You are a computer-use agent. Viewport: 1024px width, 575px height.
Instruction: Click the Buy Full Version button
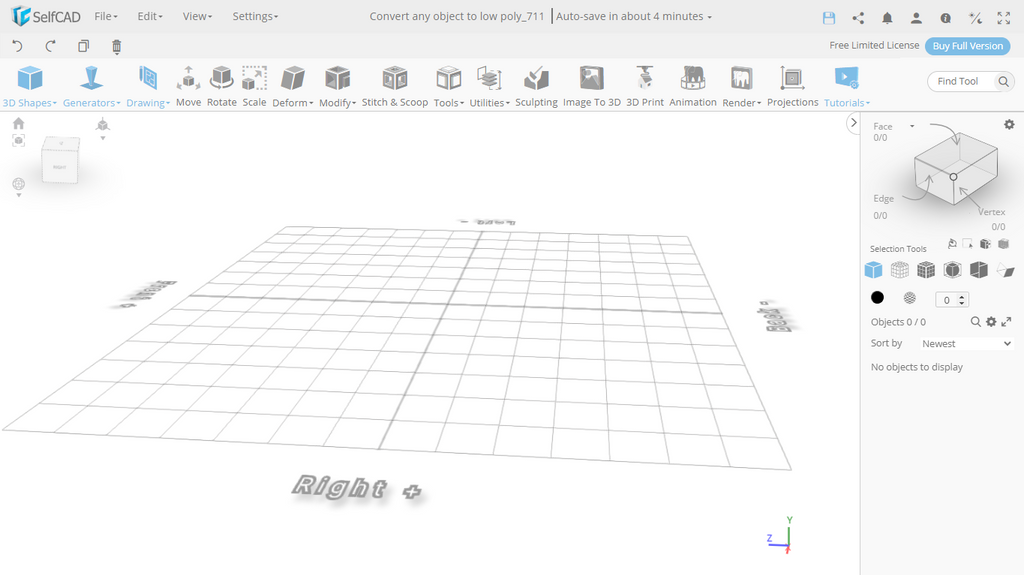pyautogui.click(x=967, y=46)
